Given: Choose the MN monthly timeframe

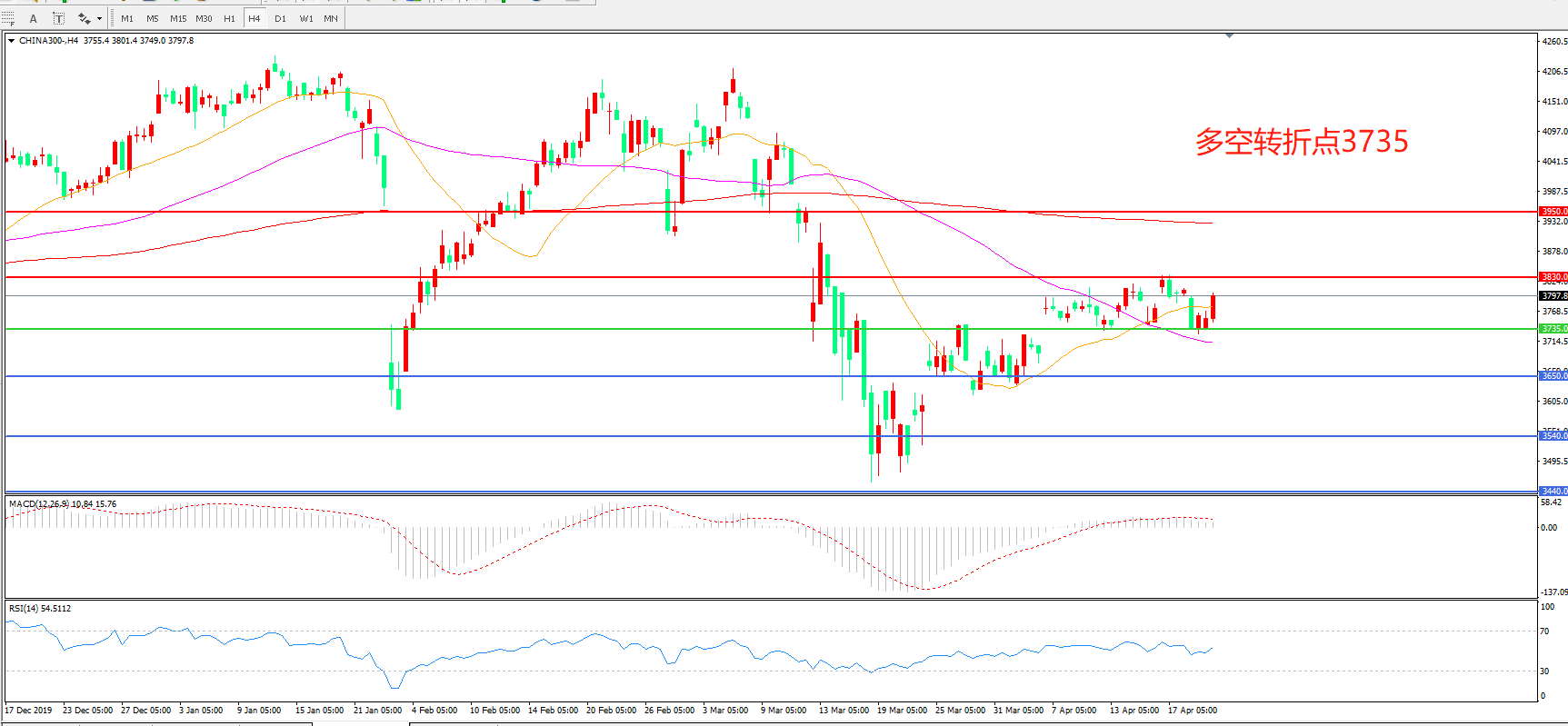Looking at the screenshot, I should click(331, 18).
